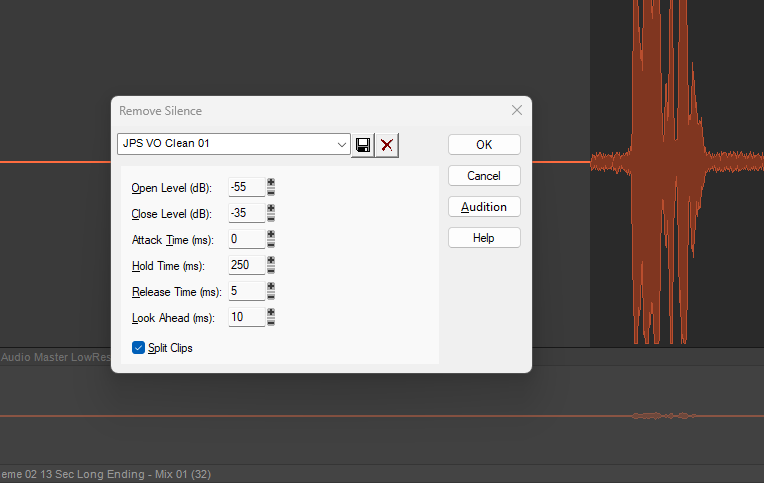Viewport: 764px width, 483px height.
Task: Click the Release Time (ms) value field
Action: (x=246, y=291)
